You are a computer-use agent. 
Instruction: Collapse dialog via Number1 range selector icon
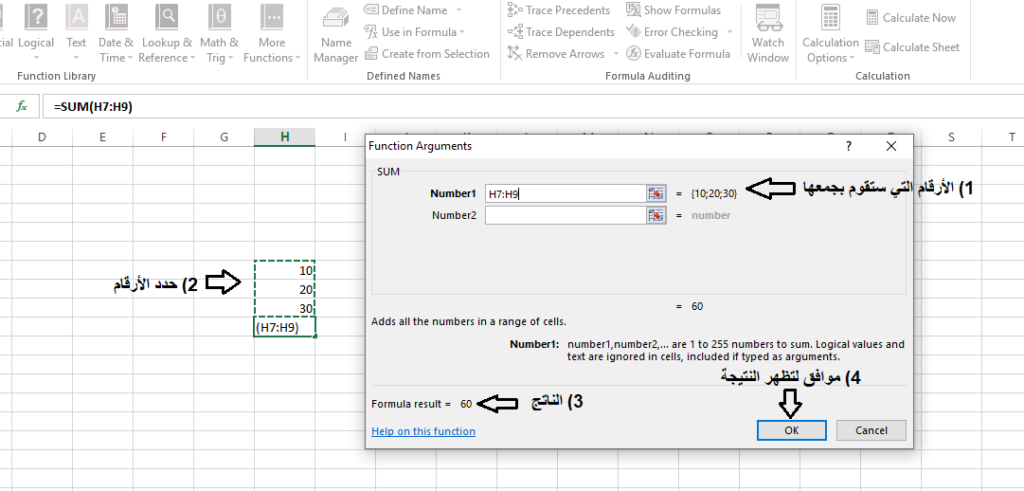click(x=656, y=193)
